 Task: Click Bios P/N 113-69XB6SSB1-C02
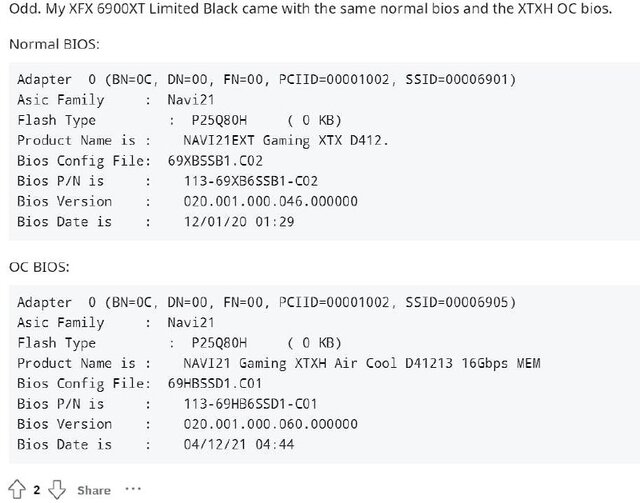[245, 181]
